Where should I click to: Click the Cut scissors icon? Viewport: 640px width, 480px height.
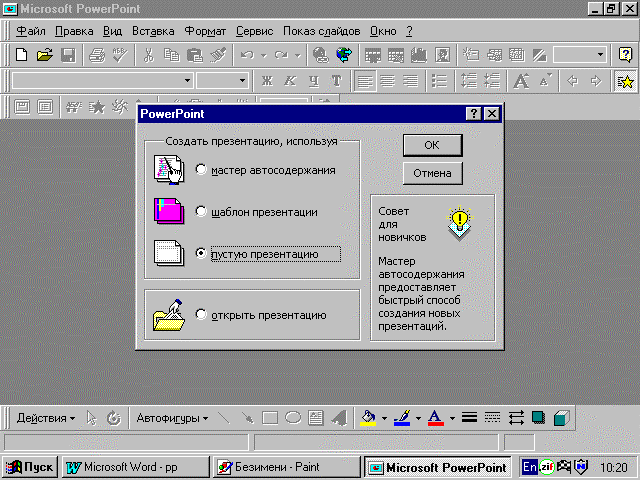click(149, 55)
